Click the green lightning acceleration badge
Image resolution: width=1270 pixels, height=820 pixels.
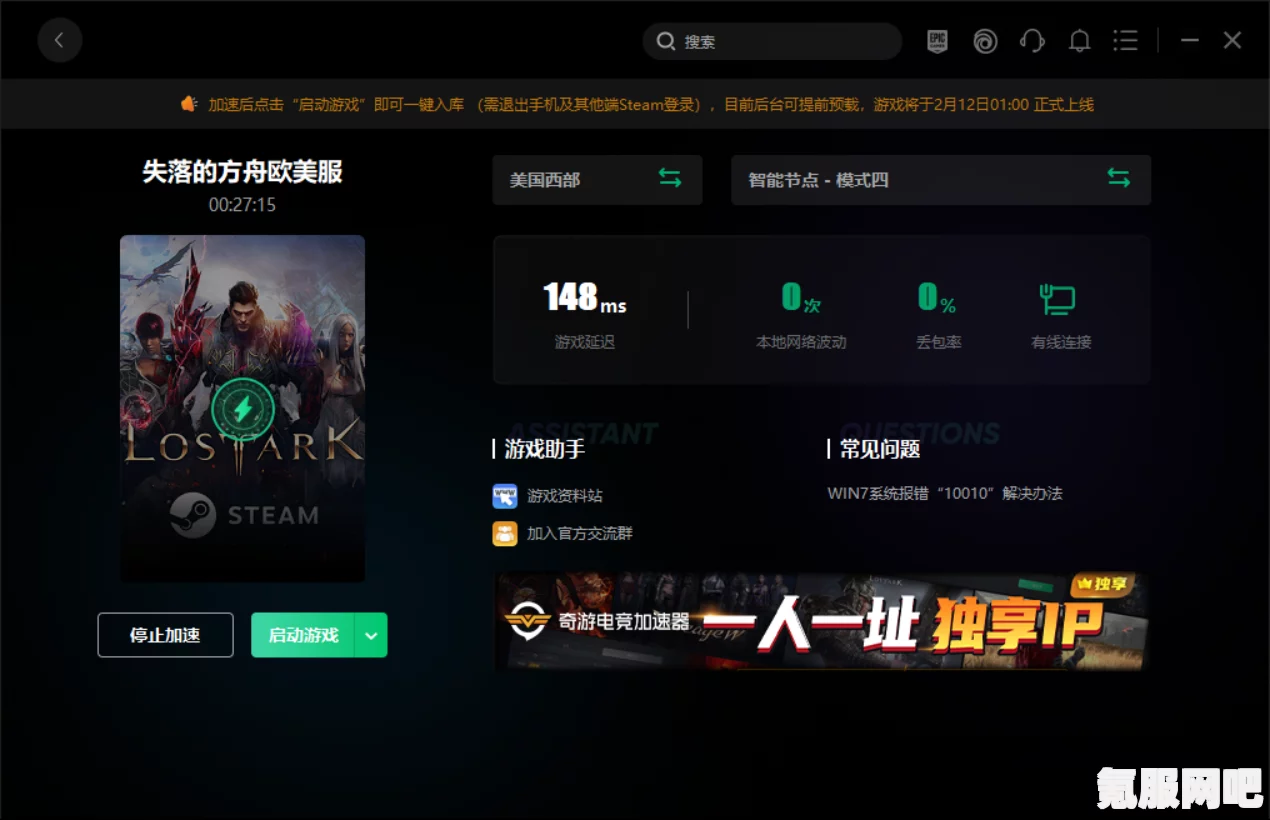pyautogui.click(x=243, y=409)
